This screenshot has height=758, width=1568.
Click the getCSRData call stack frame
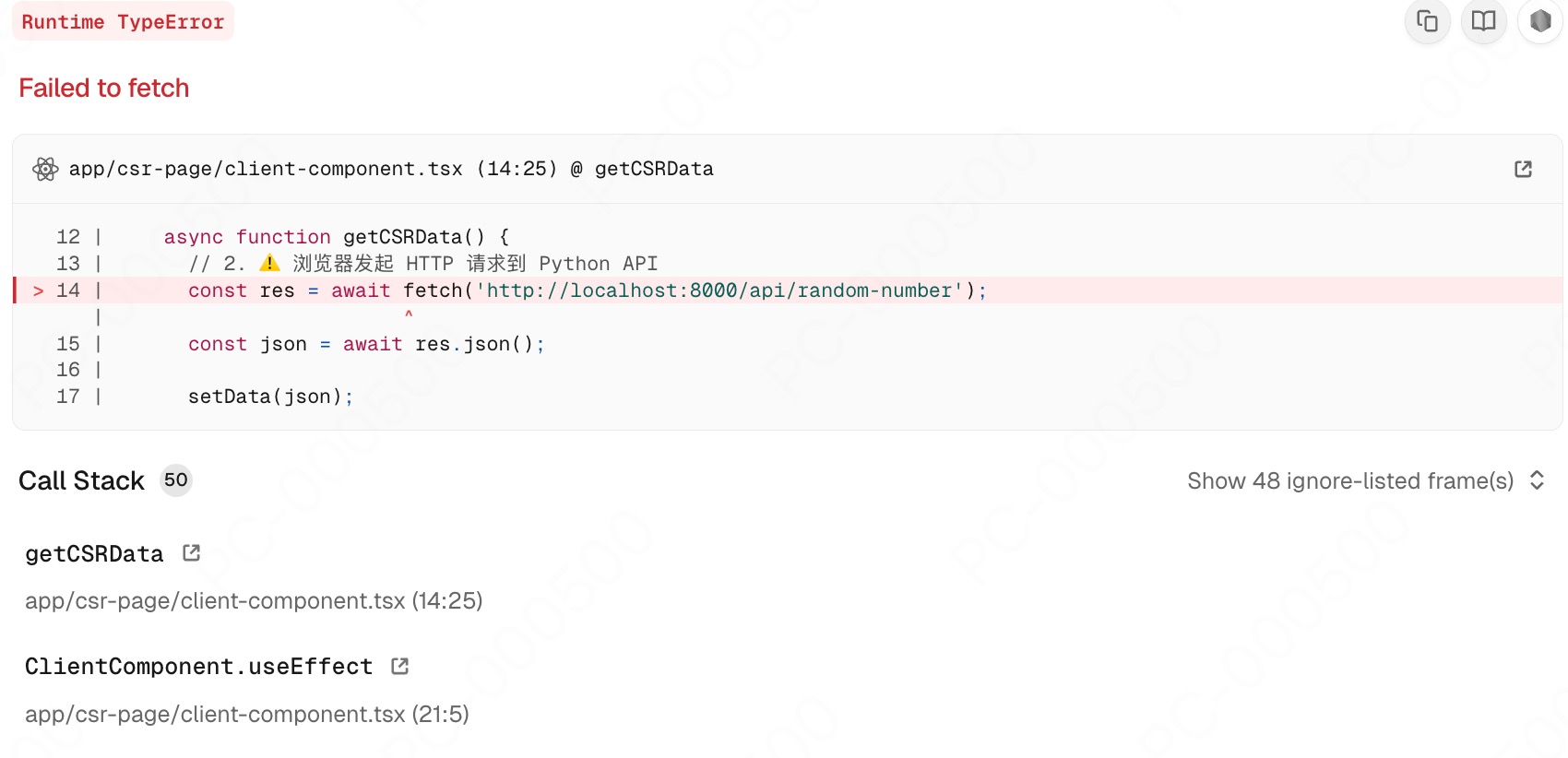pyautogui.click(x=94, y=554)
